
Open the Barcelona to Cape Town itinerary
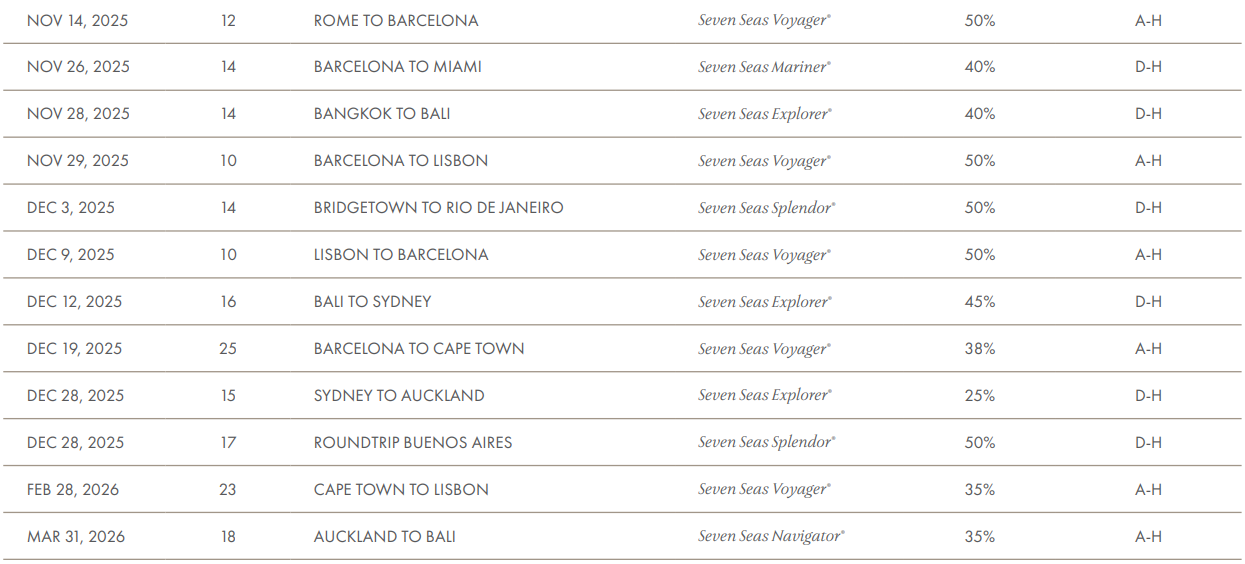pos(419,349)
